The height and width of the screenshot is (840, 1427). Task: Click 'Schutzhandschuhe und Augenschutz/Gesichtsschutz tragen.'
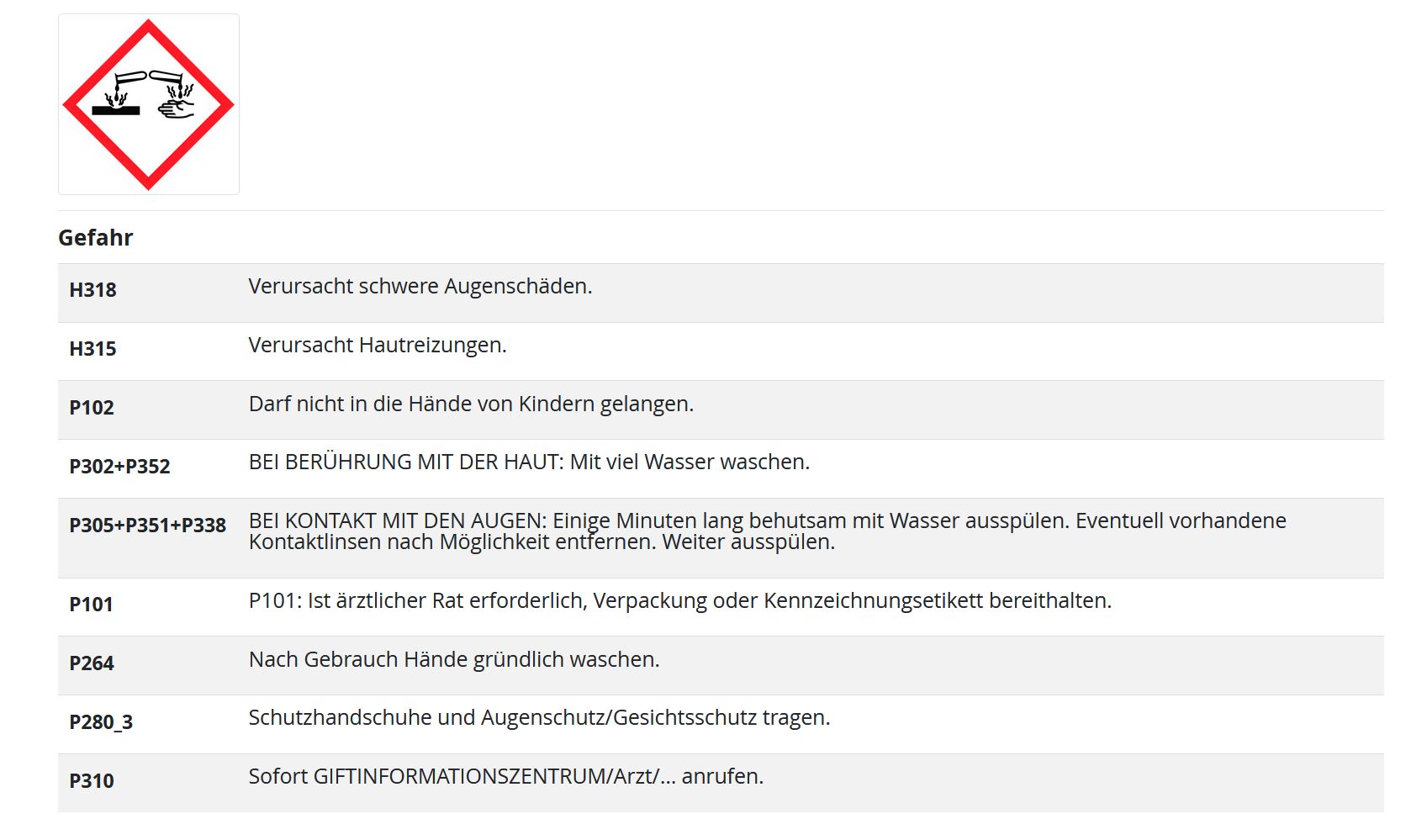[539, 718]
